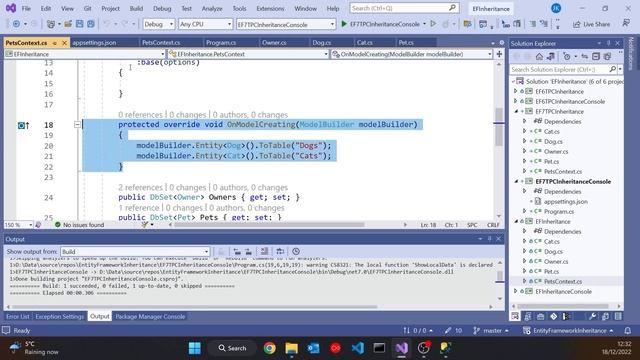The height and width of the screenshot is (360, 640).
Task: Click the Save file toolbar icon
Action: coord(80,24)
